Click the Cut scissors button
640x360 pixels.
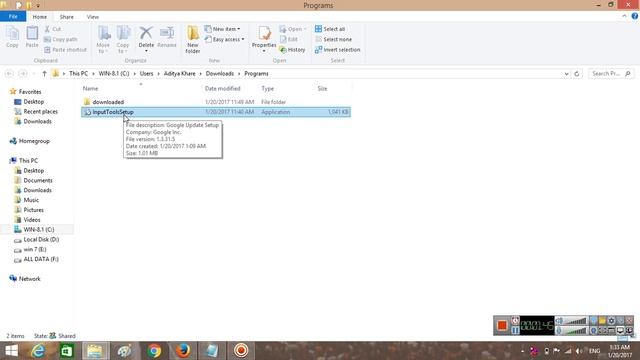[x=53, y=29]
